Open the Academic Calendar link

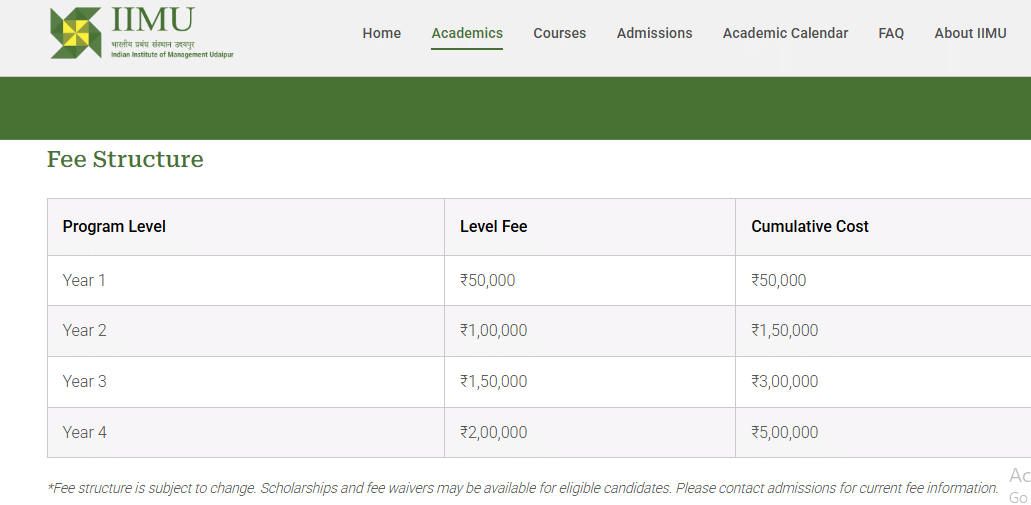coord(785,33)
